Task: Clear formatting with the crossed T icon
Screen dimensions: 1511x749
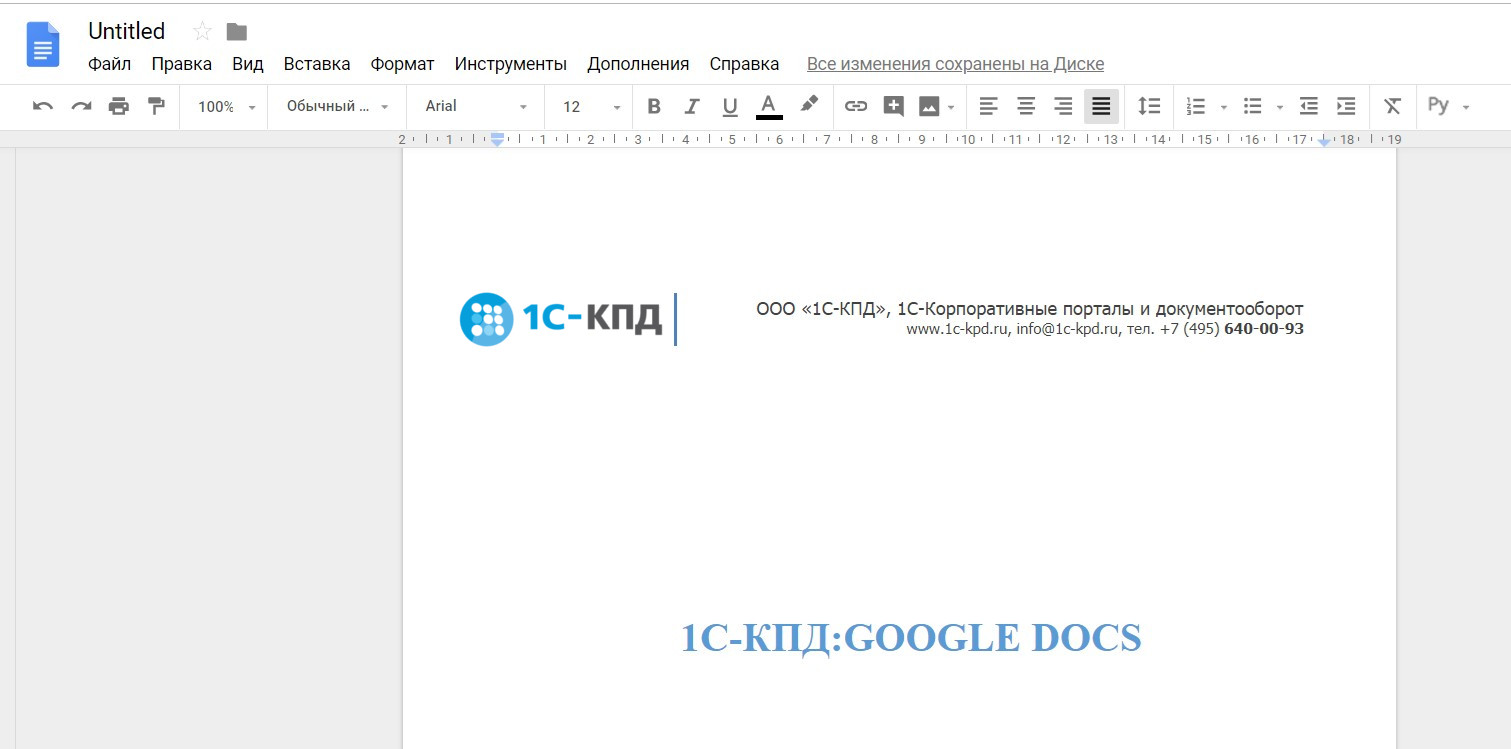Action: click(x=1392, y=106)
